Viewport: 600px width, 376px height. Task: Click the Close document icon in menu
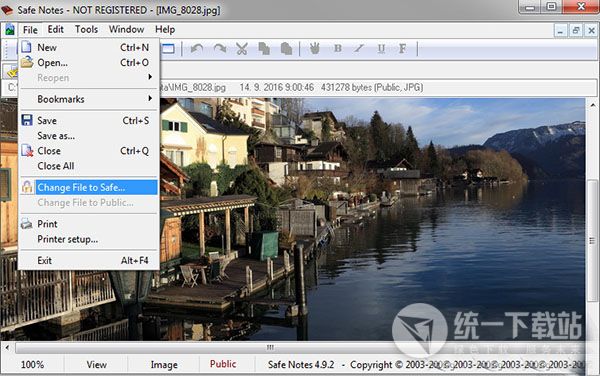tap(27, 150)
